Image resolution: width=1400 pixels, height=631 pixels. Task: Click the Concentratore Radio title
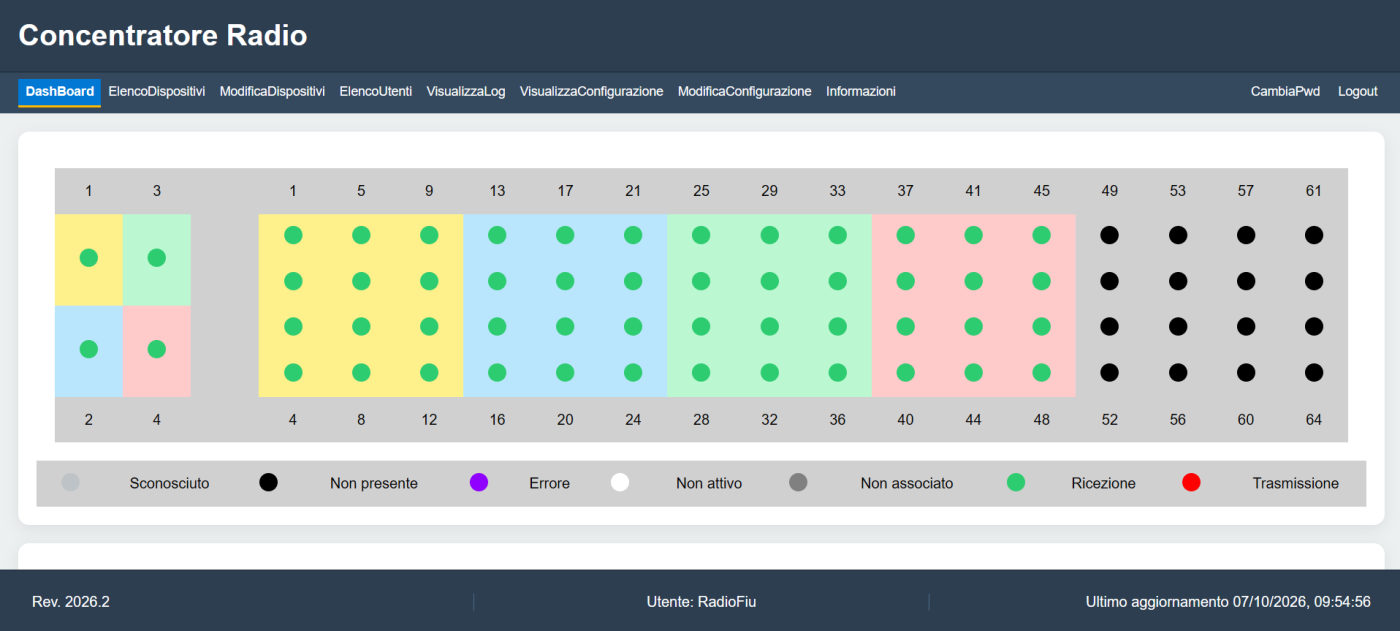[x=163, y=36]
